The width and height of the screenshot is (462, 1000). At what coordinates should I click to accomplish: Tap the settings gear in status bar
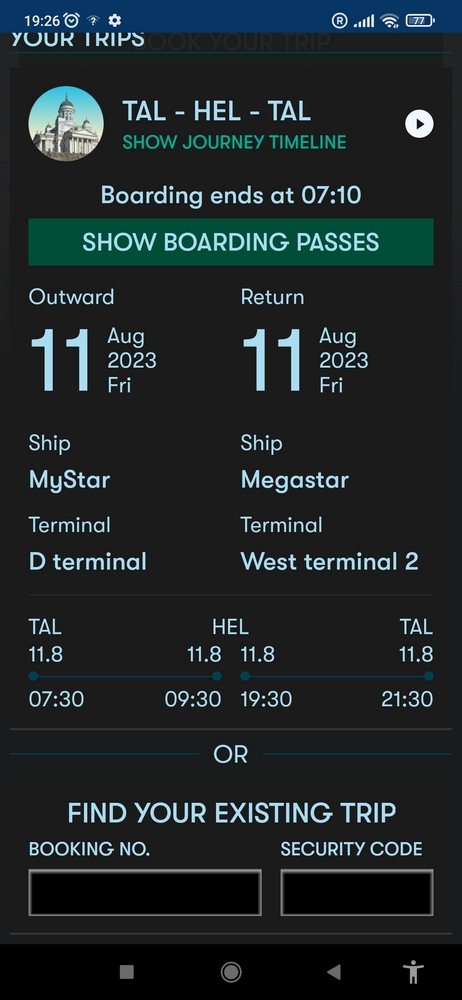(114, 20)
